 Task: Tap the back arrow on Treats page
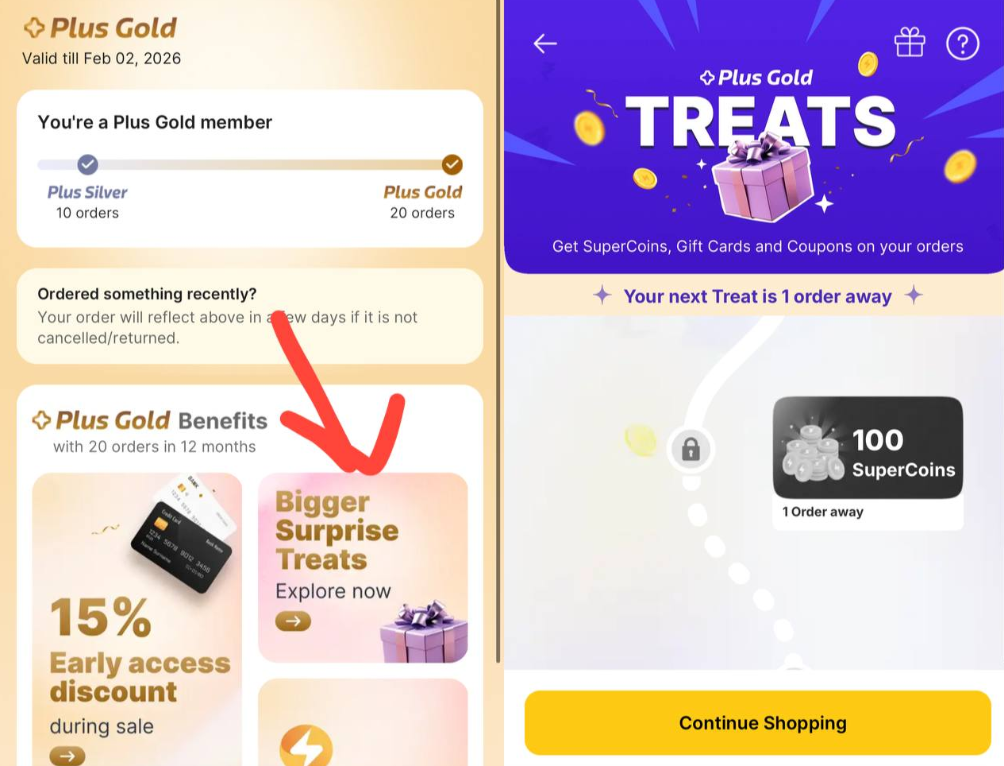click(x=545, y=44)
